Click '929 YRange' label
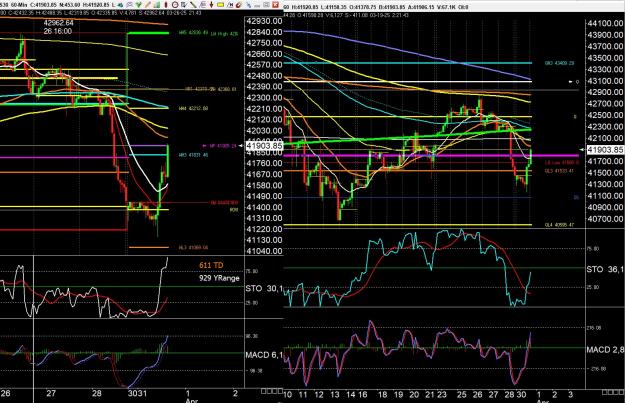Viewport: 625px width, 403px height. [219, 278]
